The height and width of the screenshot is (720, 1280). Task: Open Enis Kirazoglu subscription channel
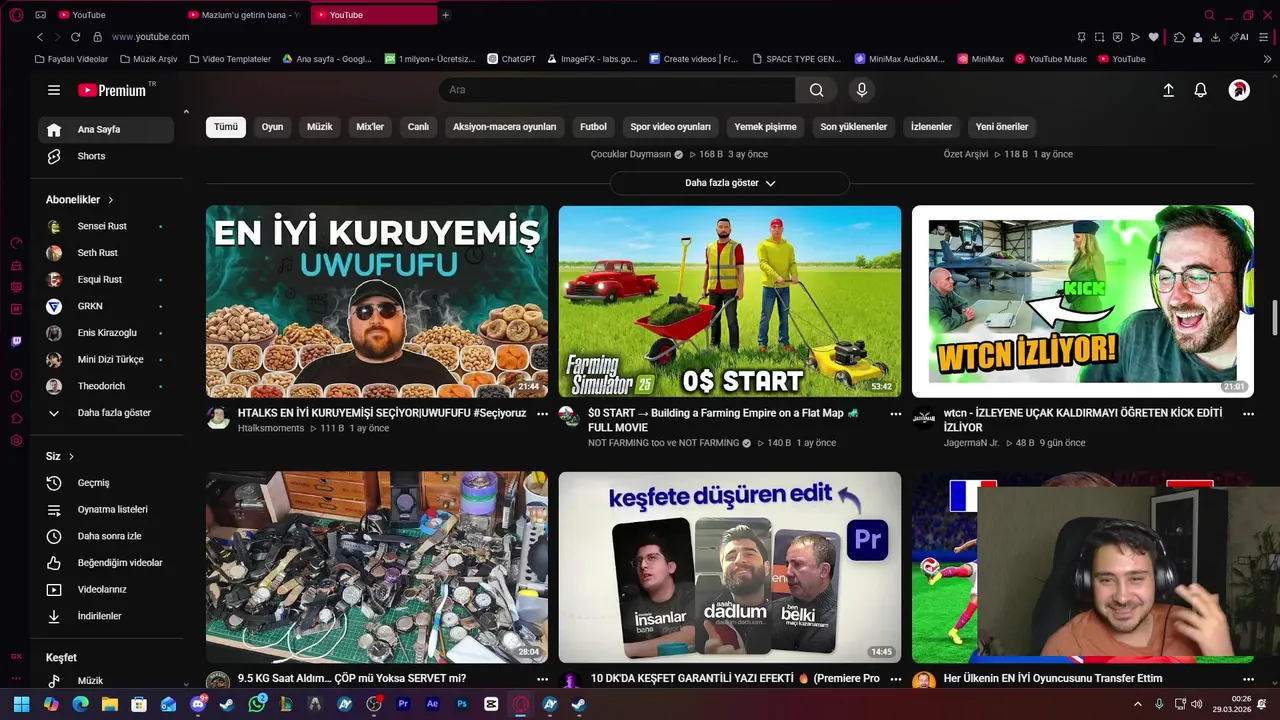(106, 333)
